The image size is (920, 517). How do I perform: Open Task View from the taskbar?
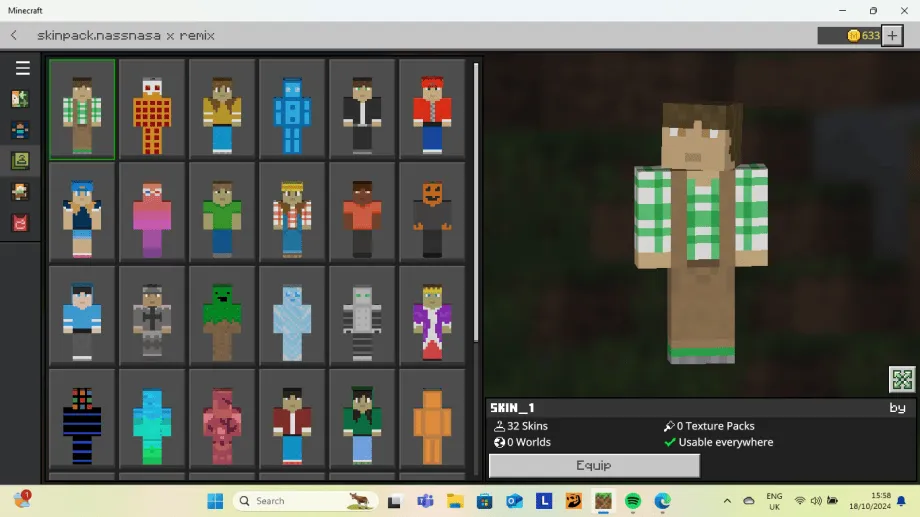point(394,501)
